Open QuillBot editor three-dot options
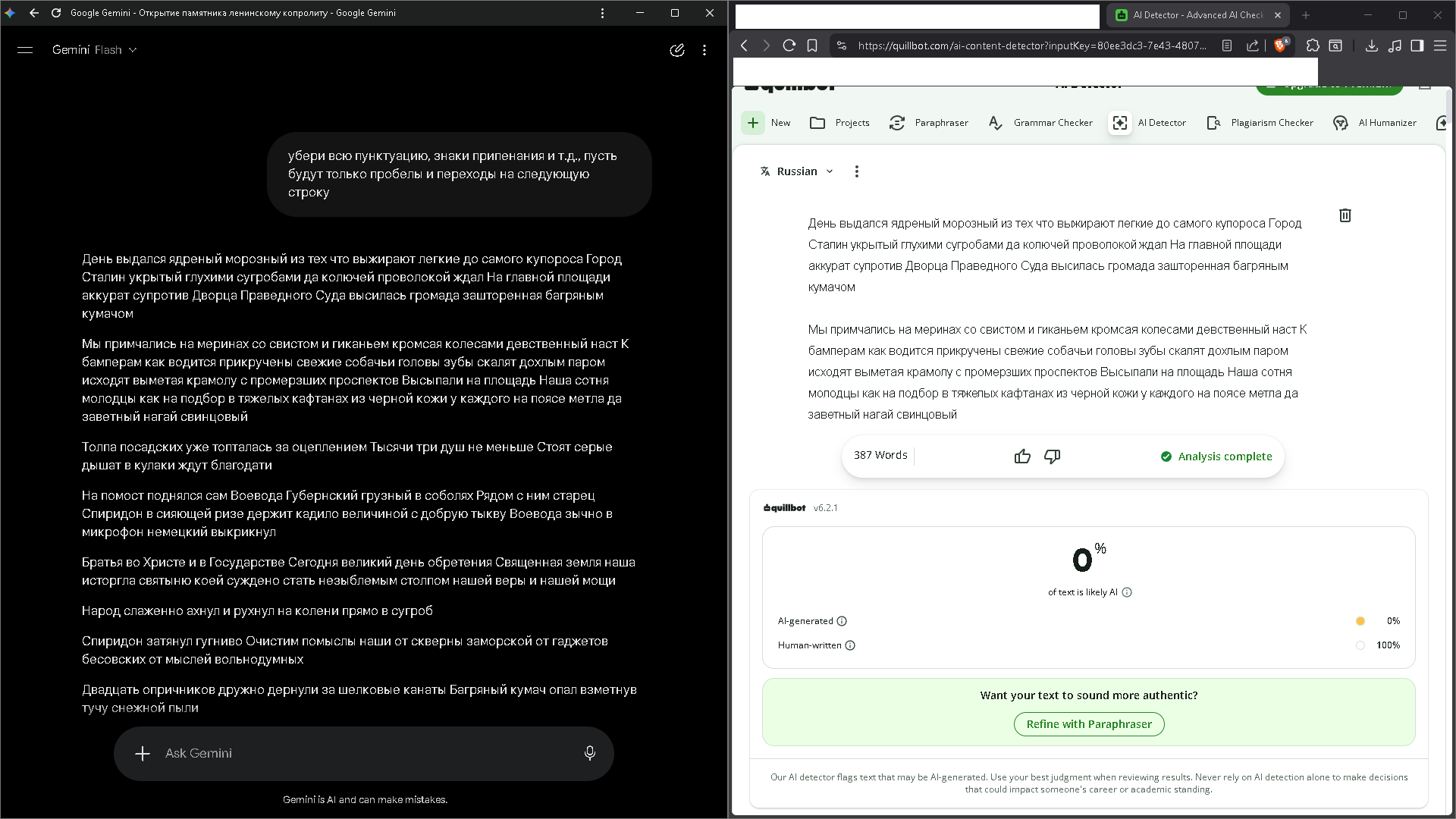Image resolution: width=1456 pixels, height=819 pixels. [857, 171]
